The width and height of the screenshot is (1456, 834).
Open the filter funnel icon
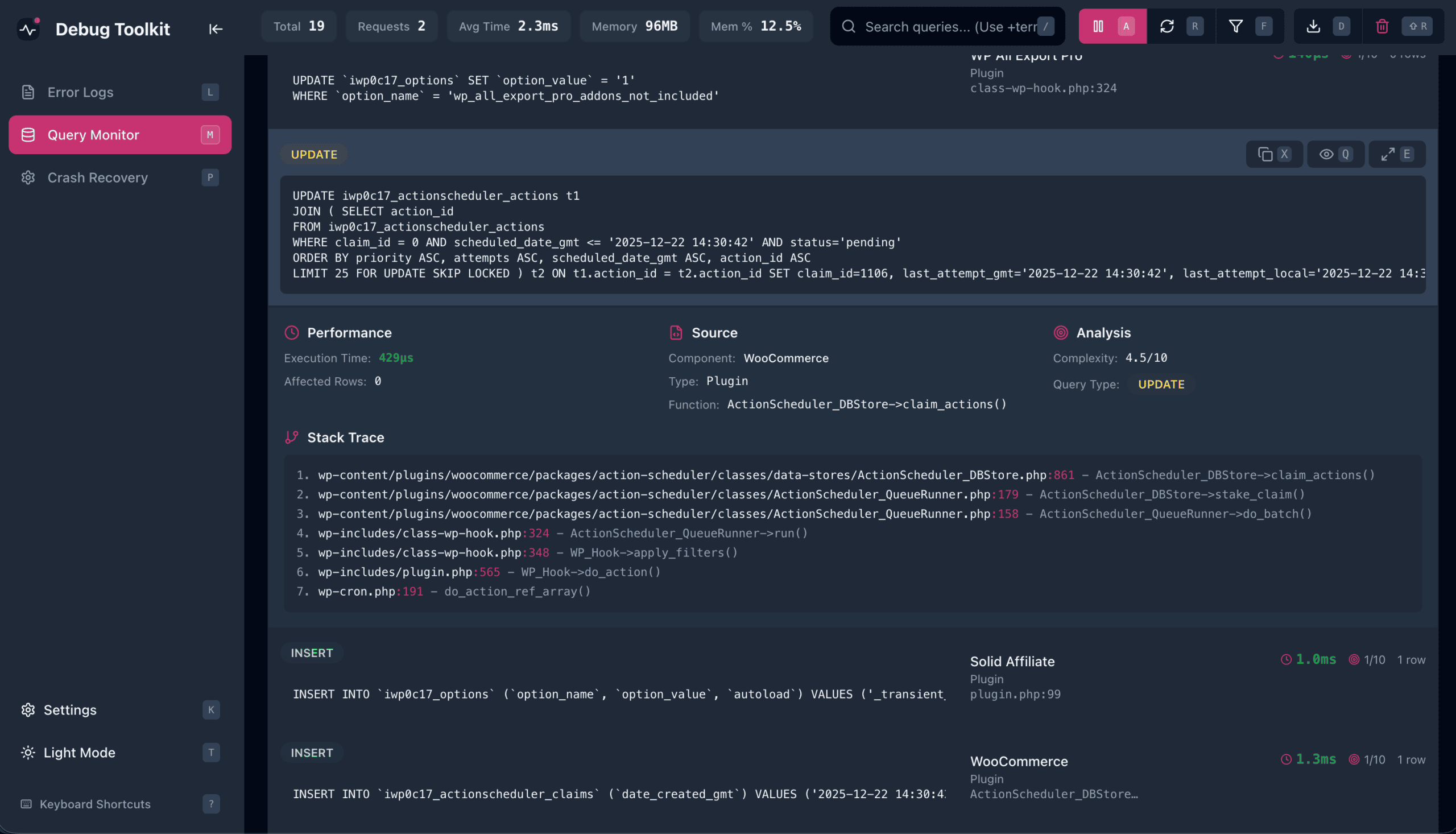tap(1235, 26)
